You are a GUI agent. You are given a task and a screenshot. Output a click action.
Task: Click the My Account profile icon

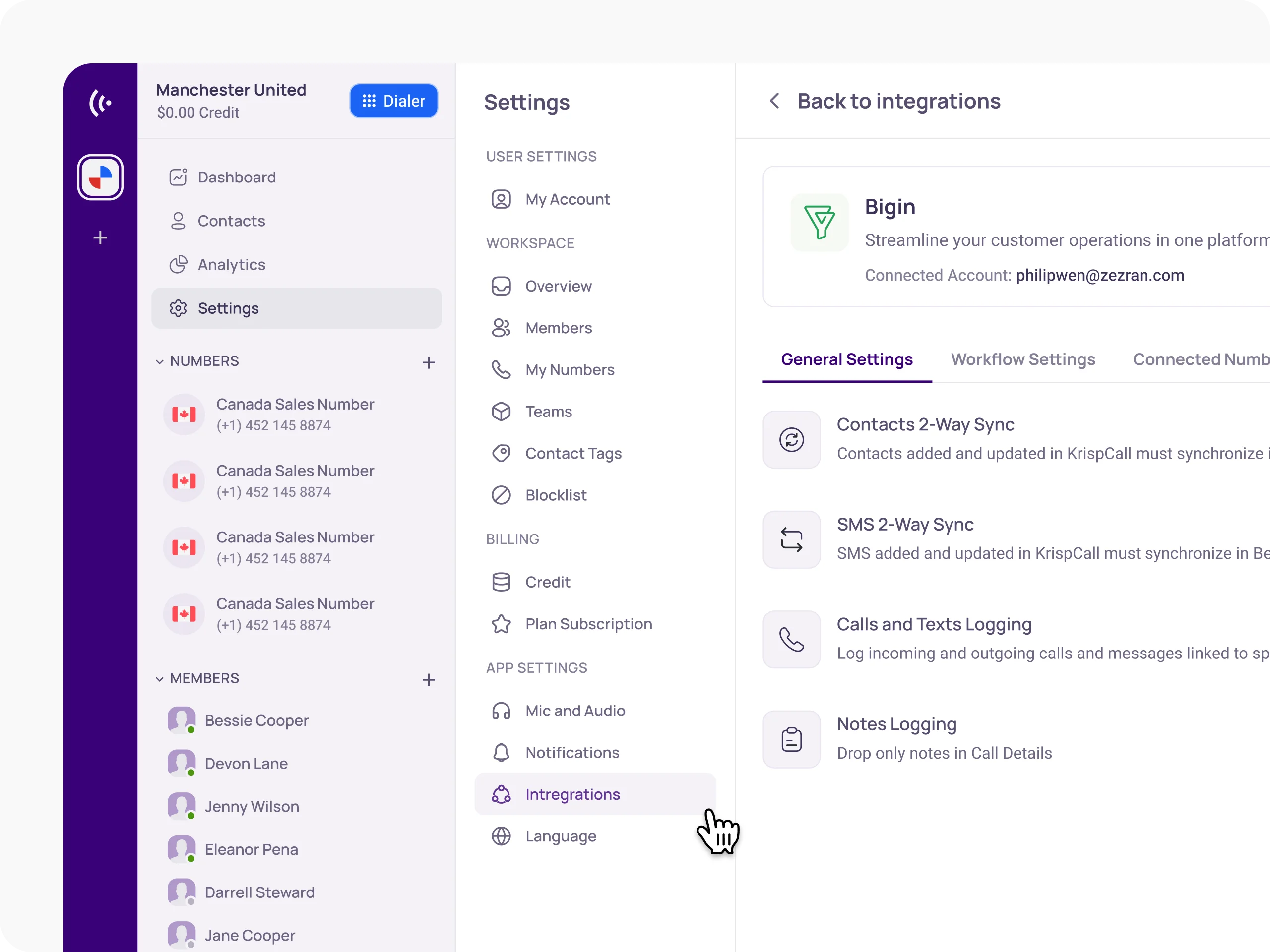click(x=501, y=199)
